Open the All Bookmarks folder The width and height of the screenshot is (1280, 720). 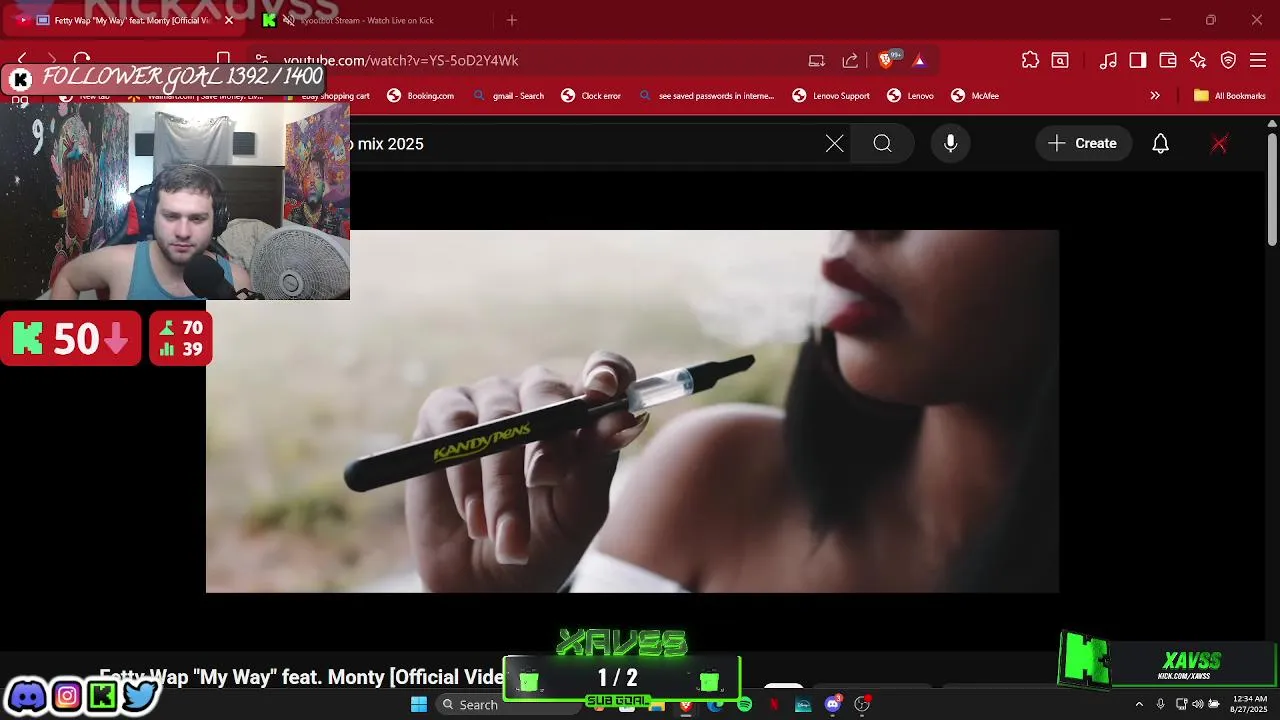pyautogui.click(x=1230, y=96)
